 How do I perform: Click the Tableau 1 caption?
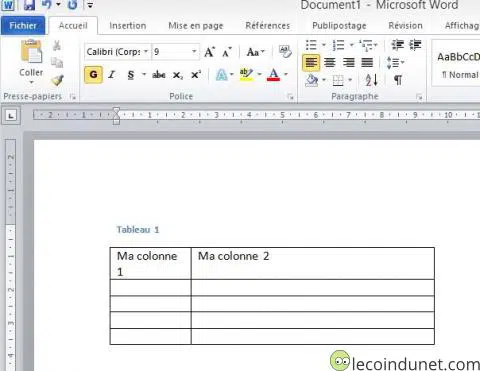[138, 230]
